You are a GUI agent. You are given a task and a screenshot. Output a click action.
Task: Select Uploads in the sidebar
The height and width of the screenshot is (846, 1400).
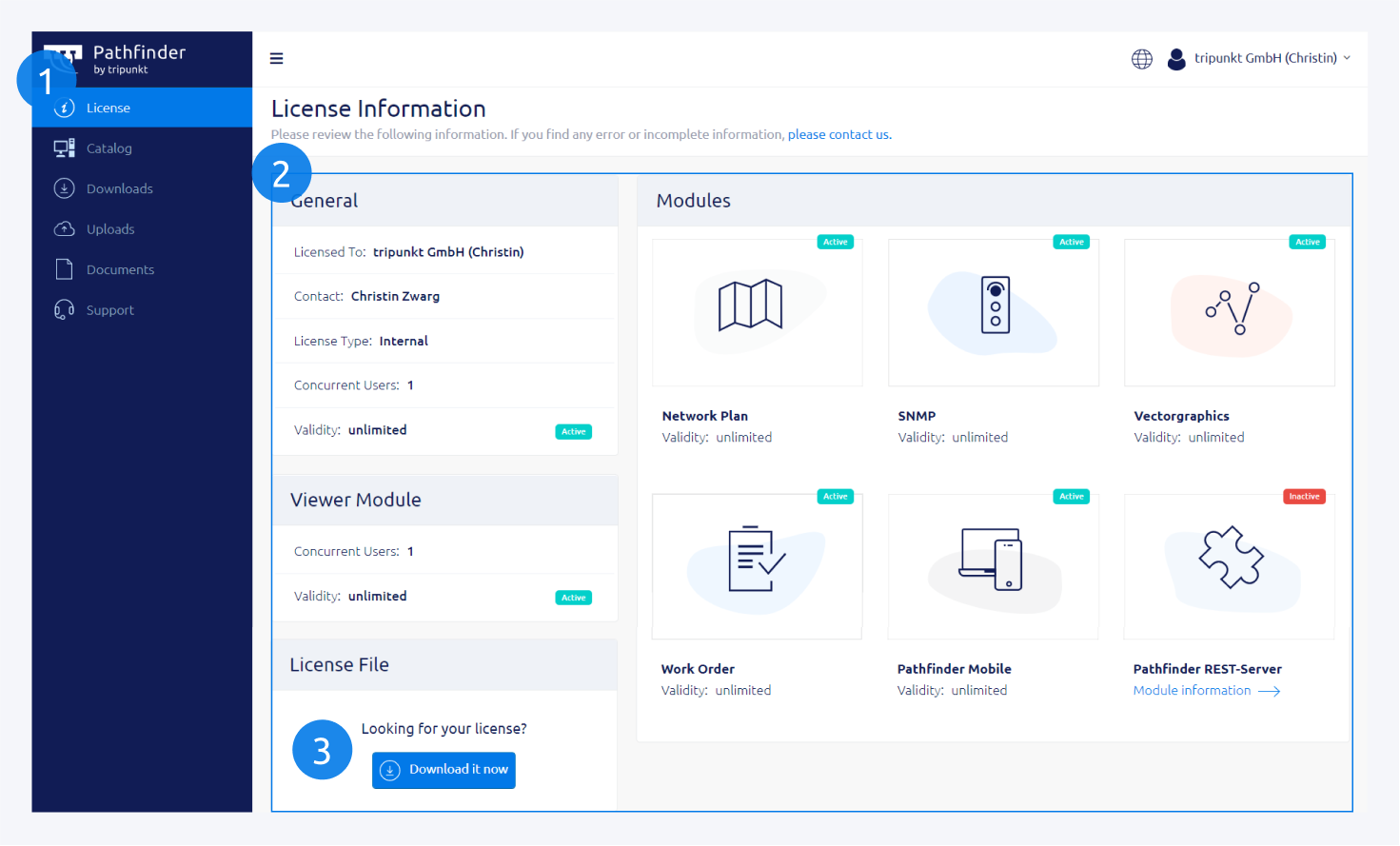coord(110,229)
